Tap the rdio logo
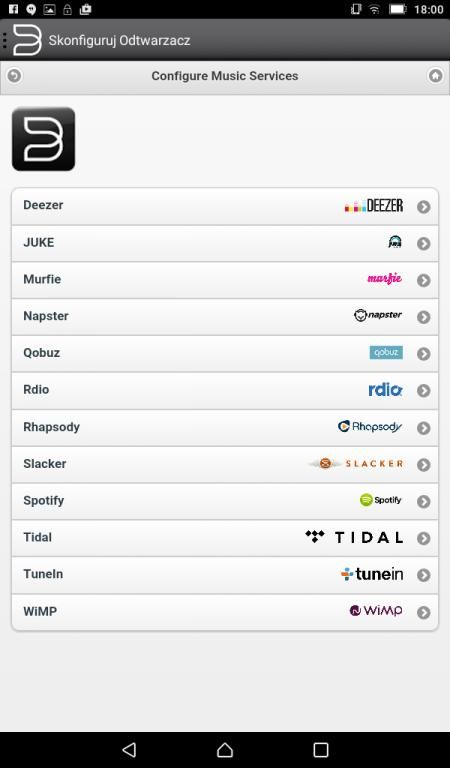 [385, 390]
